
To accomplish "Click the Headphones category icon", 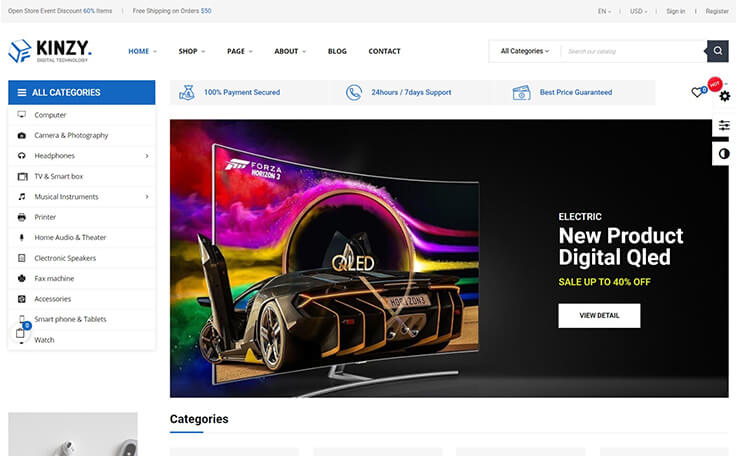I will (22, 155).
